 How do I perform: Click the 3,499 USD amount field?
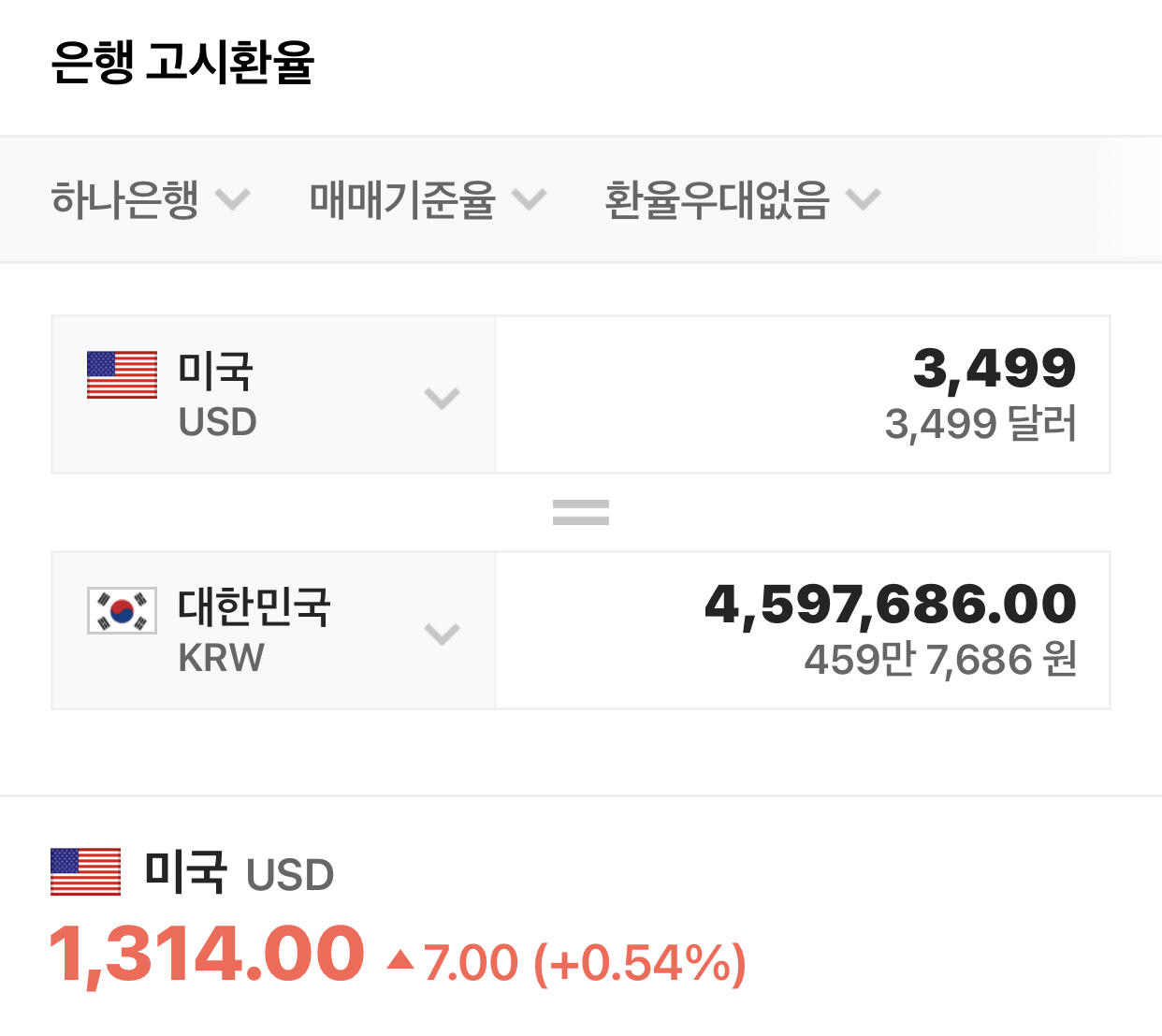[x=994, y=368]
